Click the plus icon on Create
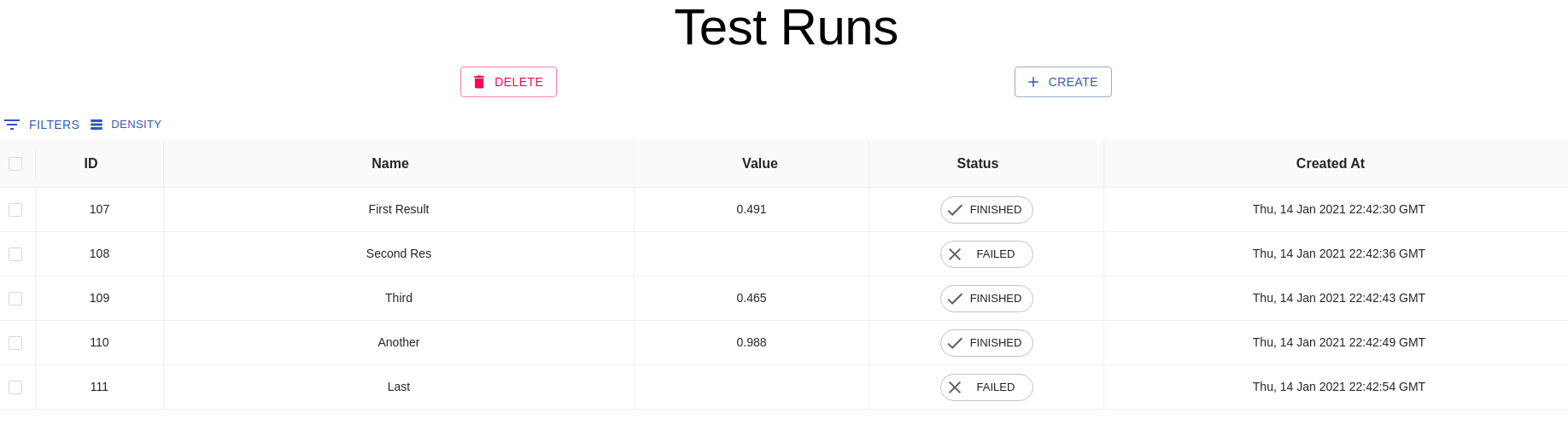 1033,82
